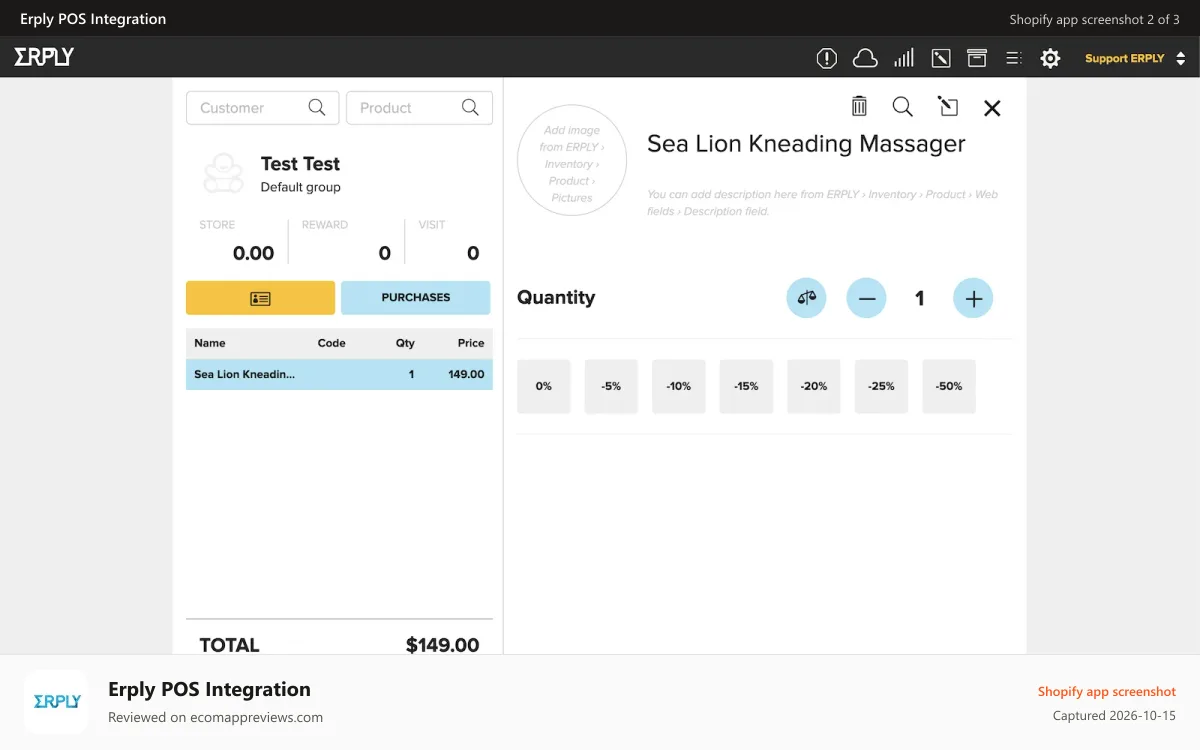Screen dimensions: 1200x750
Task: Open the PURCHASES button
Action: pos(416,298)
